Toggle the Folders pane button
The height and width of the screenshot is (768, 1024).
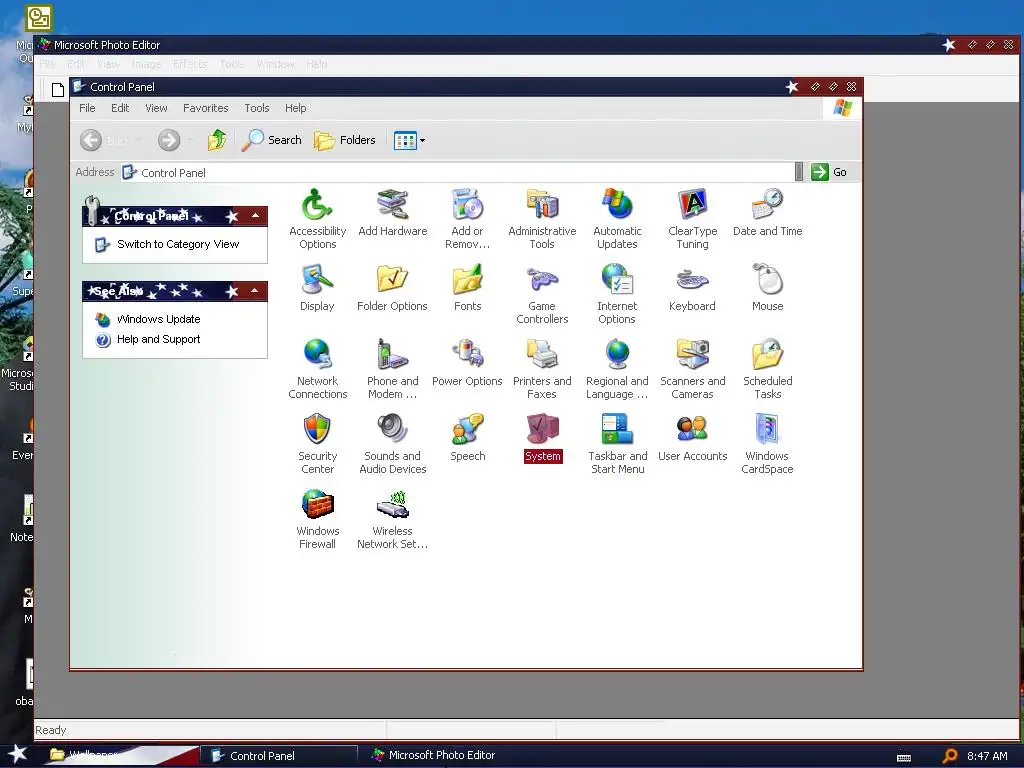pyautogui.click(x=345, y=140)
